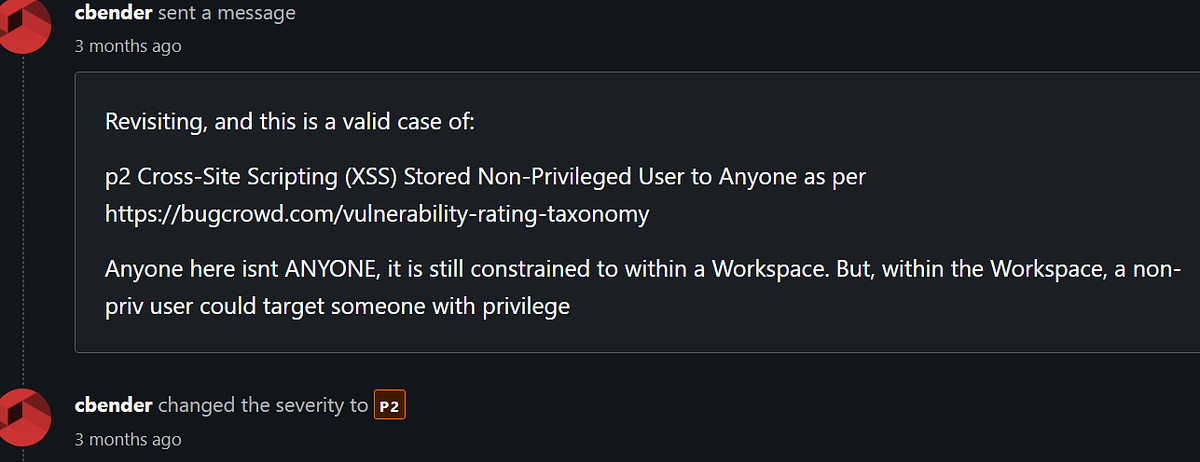The image size is (1200, 462).
Task: Click the 'Anyone here isnt ANYONE' paragraph
Action: pyautogui.click(x=644, y=288)
